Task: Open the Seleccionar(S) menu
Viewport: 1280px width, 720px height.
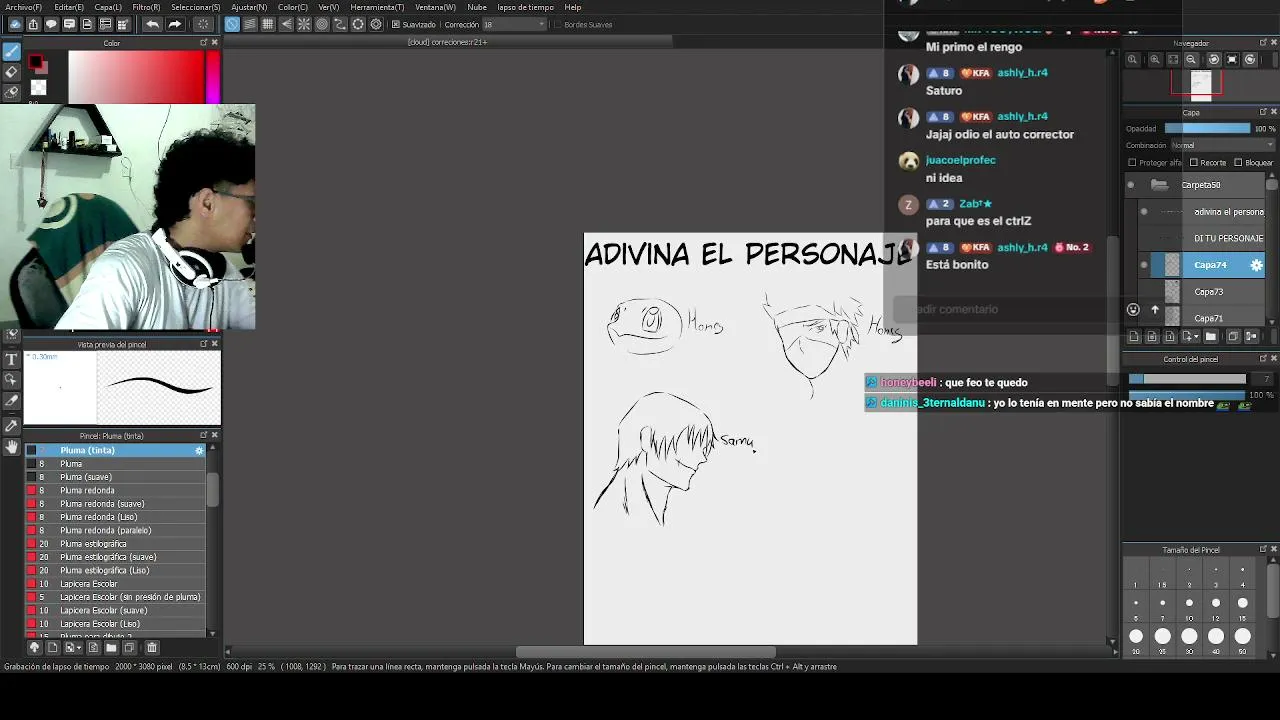Action: 195,7
